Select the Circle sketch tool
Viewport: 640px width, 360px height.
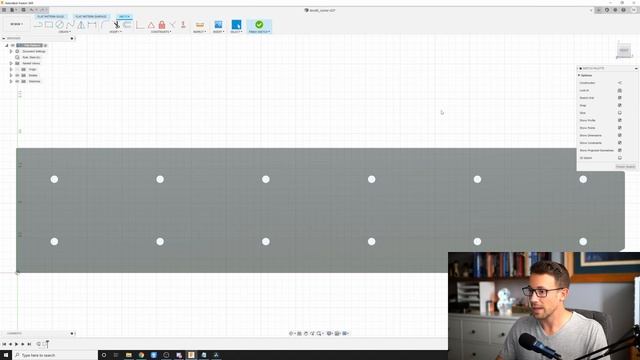[x=60, y=25]
